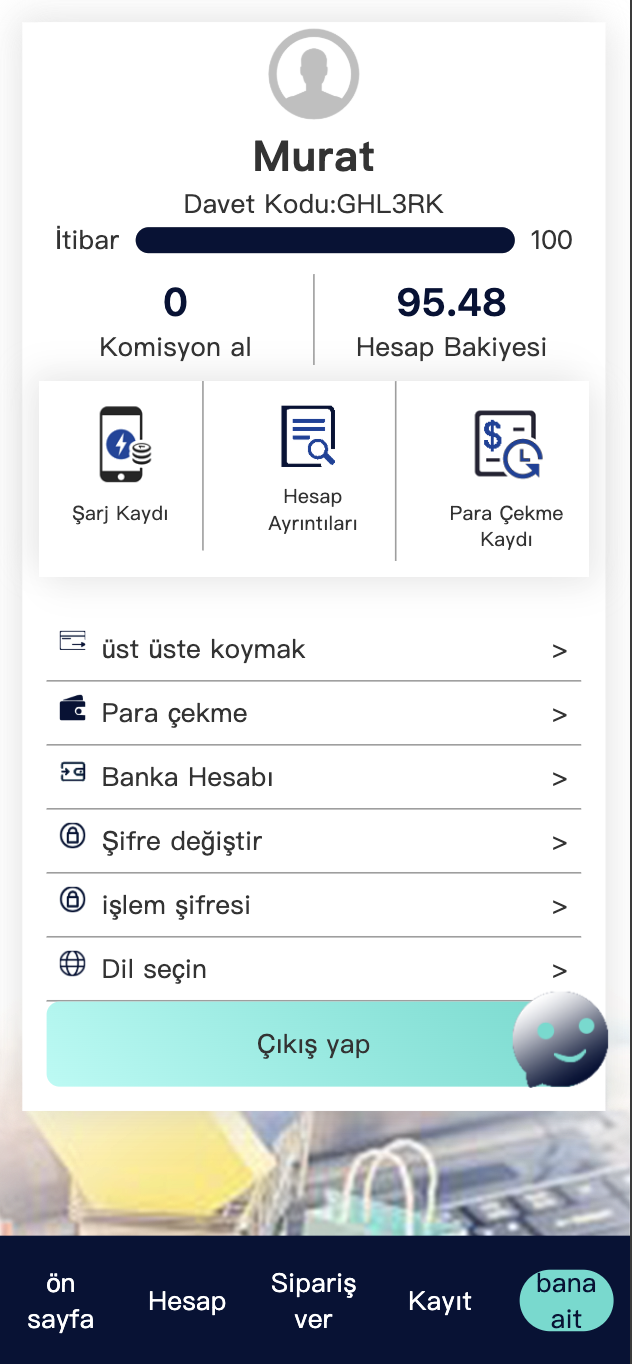Viewport: 632px width, 1364px height.
Task: Open işlem şifresi via its chevron
Action: tap(559, 907)
